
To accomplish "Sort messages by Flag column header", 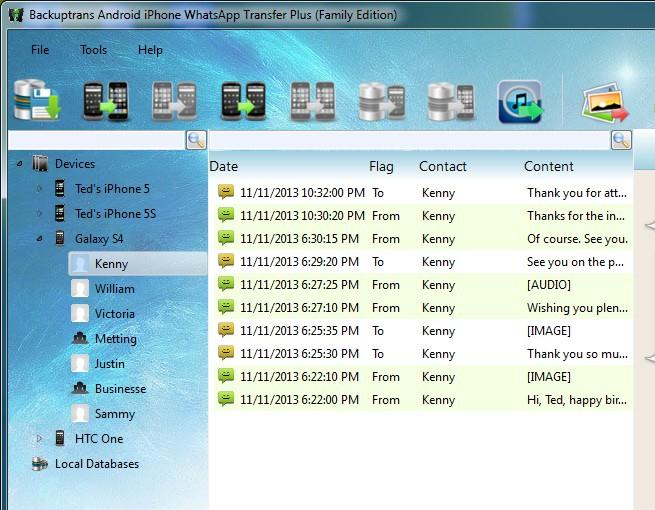I will coord(381,166).
